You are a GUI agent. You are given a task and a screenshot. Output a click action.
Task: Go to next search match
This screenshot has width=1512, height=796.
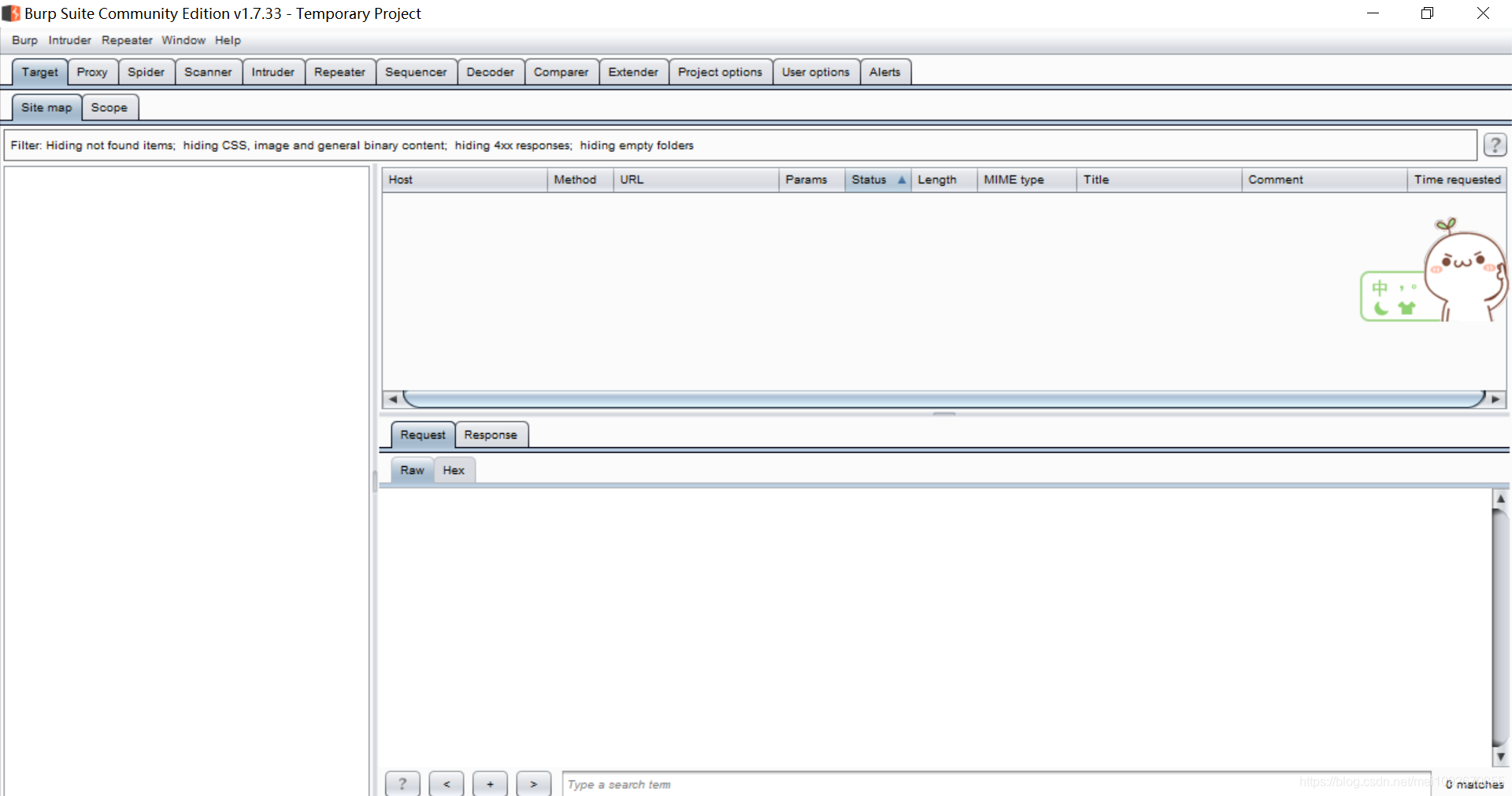533,784
